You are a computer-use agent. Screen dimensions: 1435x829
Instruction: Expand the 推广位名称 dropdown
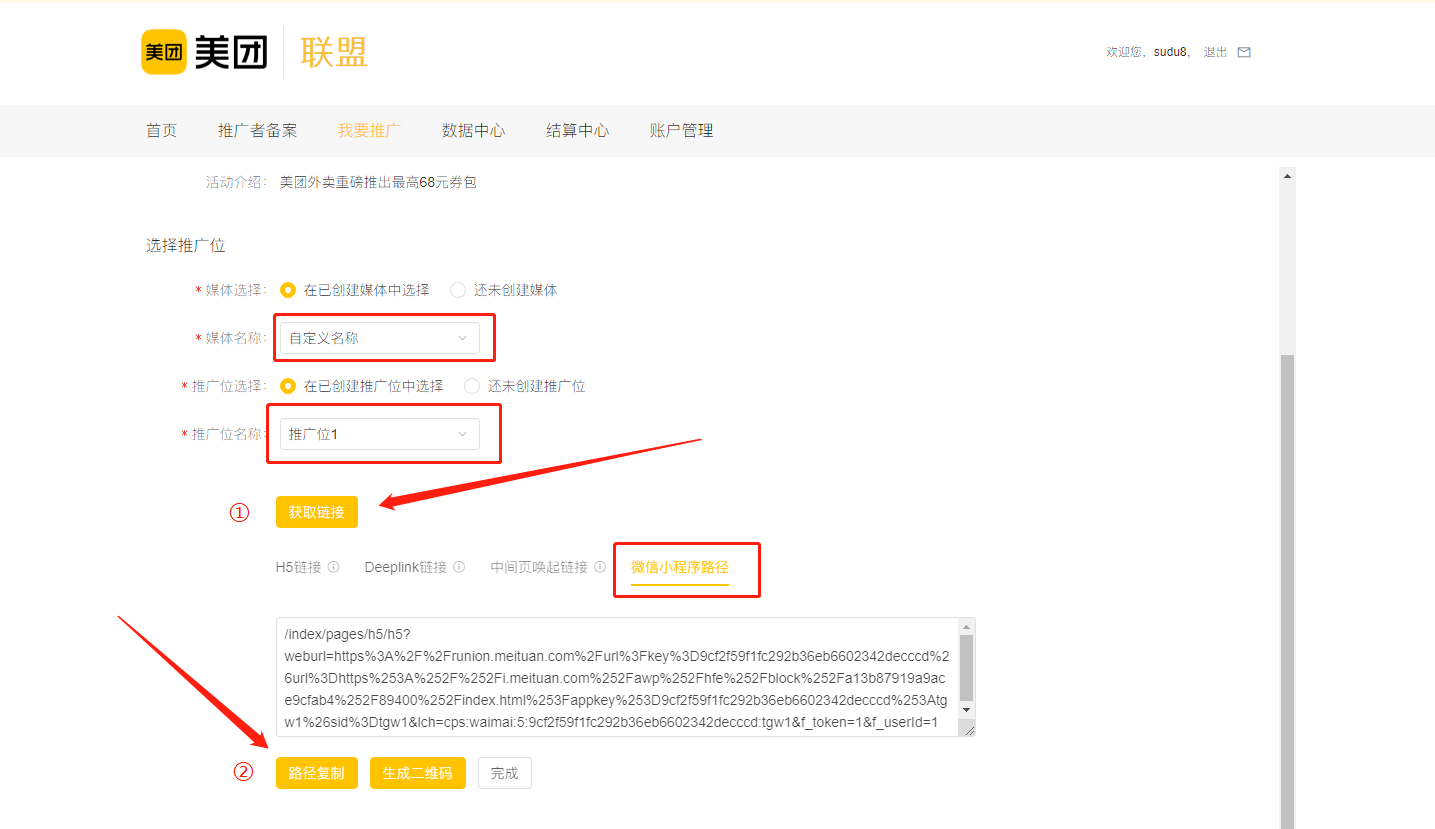coord(379,434)
